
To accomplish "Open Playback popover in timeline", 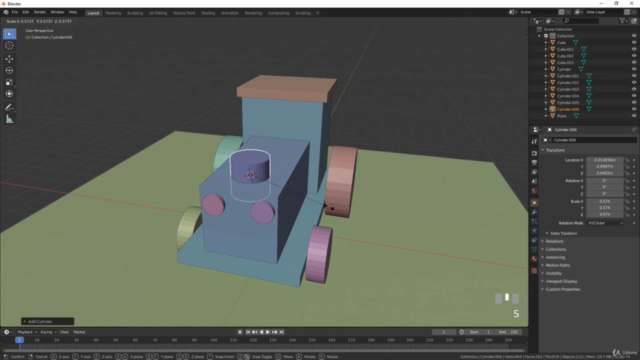I will [x=27, y=332].
